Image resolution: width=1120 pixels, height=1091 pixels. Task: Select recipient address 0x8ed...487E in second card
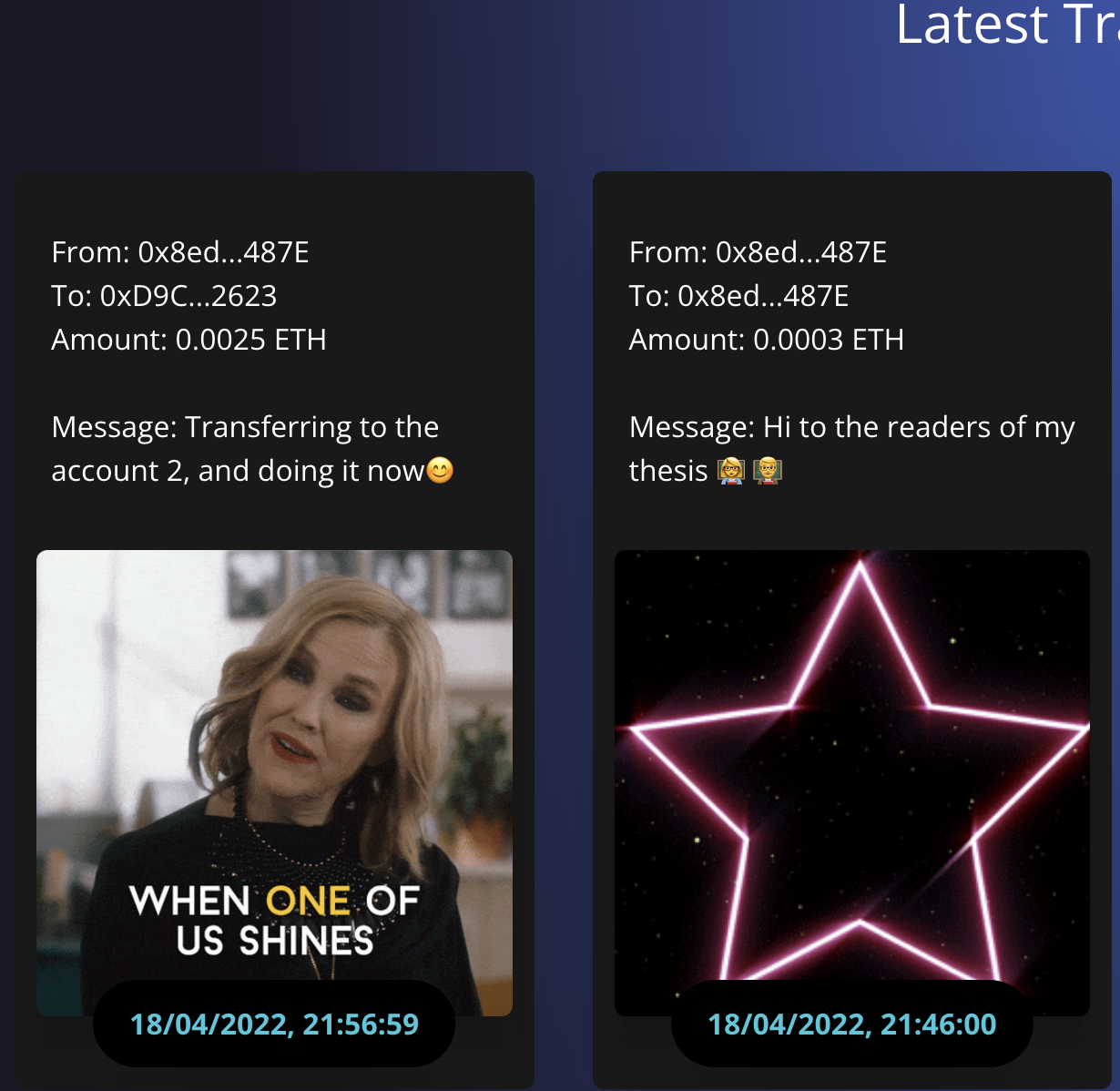click(x=764, y=296)
